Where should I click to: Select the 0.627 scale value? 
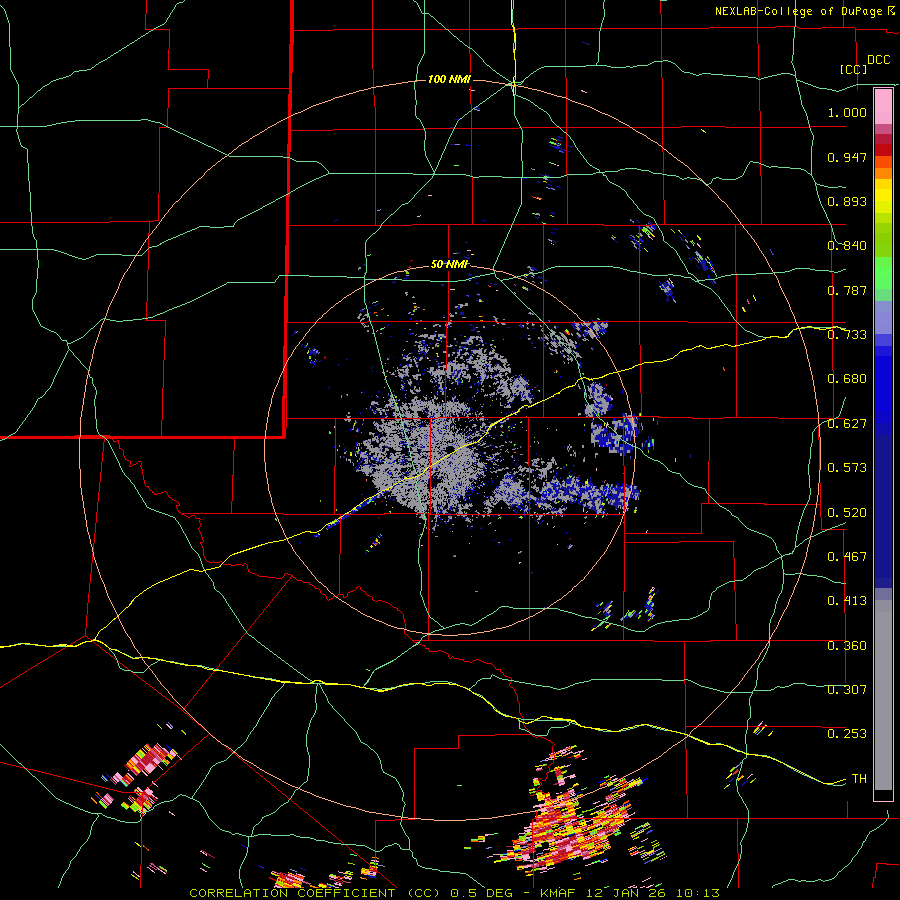(847, 424)
